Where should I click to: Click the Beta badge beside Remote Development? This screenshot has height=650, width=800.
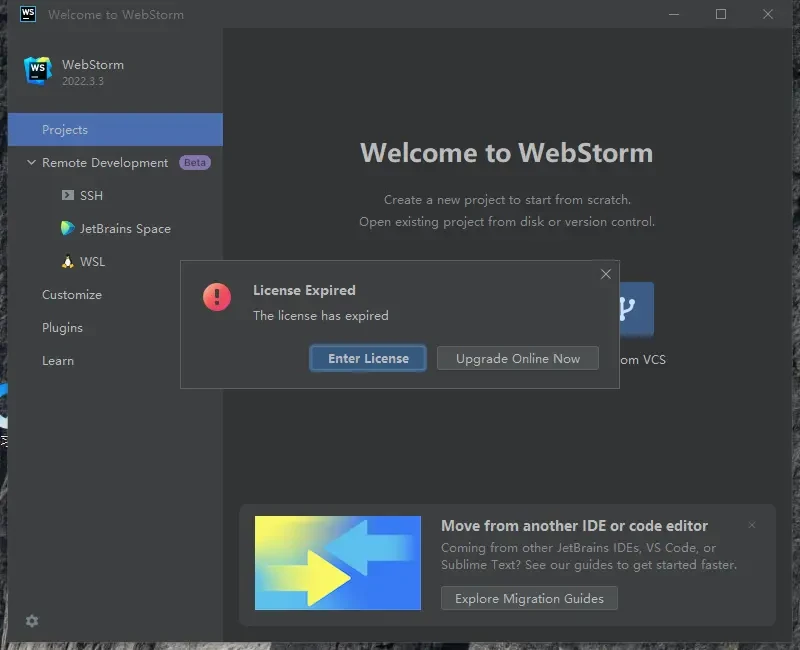pyautogui.click(x=195, y=163)
